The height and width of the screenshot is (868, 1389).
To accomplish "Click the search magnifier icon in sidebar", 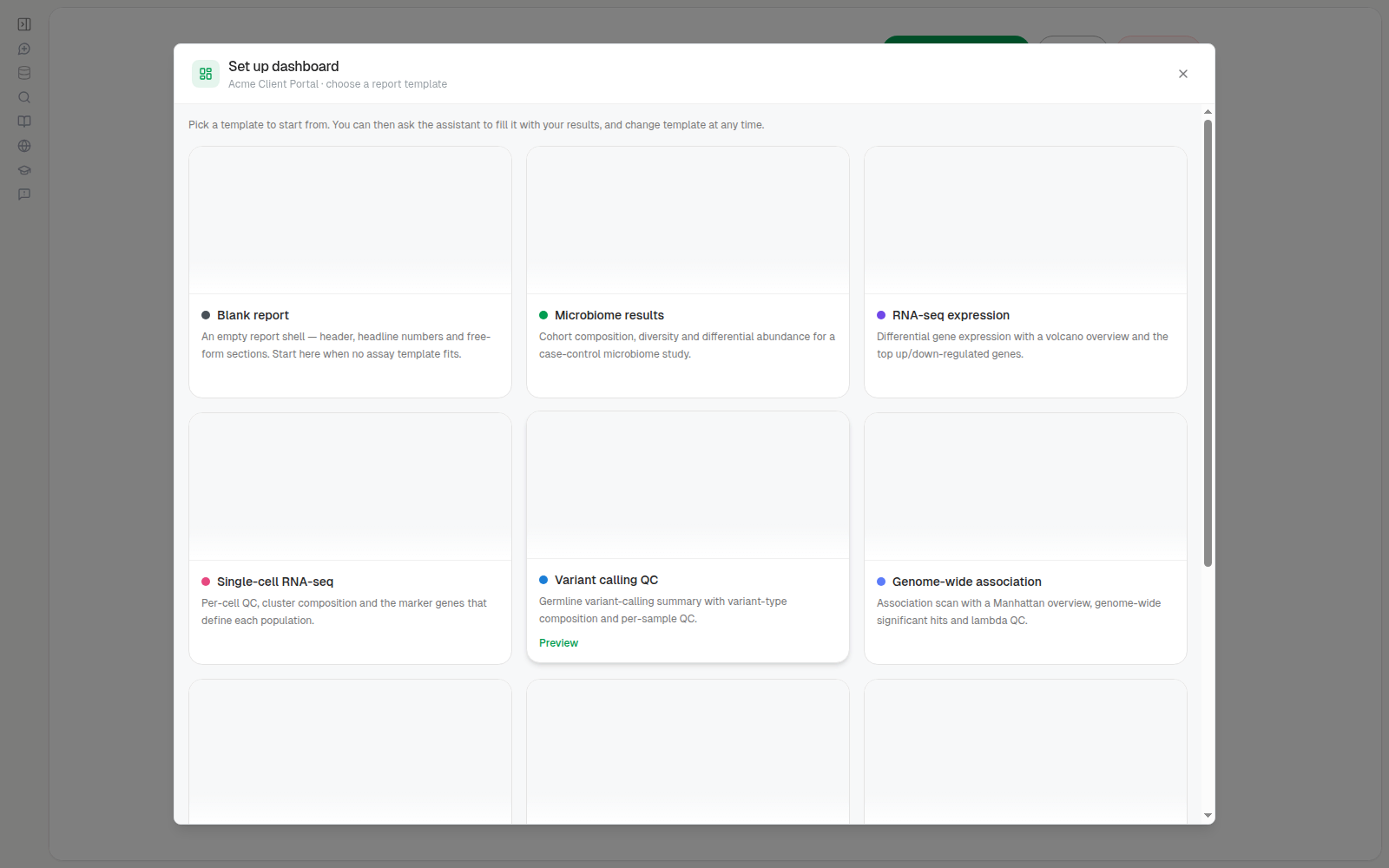I will pyautogui.click(x=24, y=97).
